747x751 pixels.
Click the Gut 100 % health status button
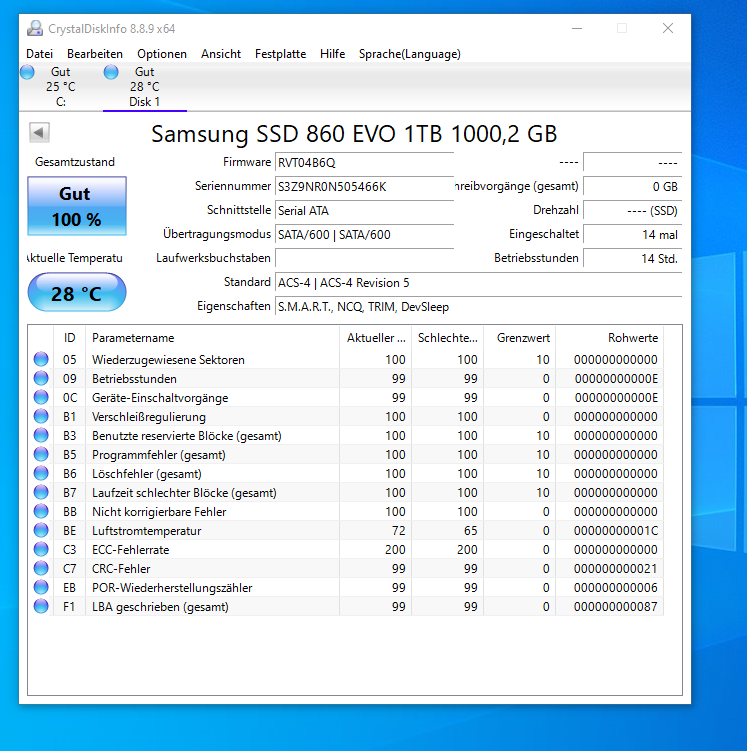click(77, 206)
